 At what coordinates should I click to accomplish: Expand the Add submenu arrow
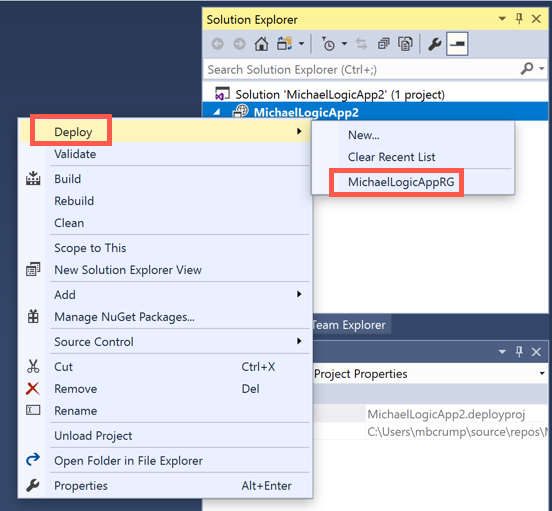[x=299, y=294]
